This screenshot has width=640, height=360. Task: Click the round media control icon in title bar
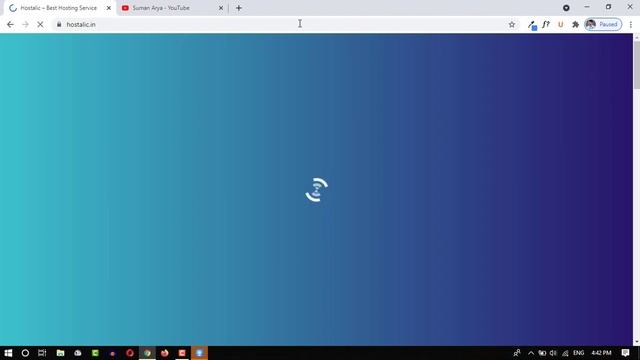tap(566, 8)
